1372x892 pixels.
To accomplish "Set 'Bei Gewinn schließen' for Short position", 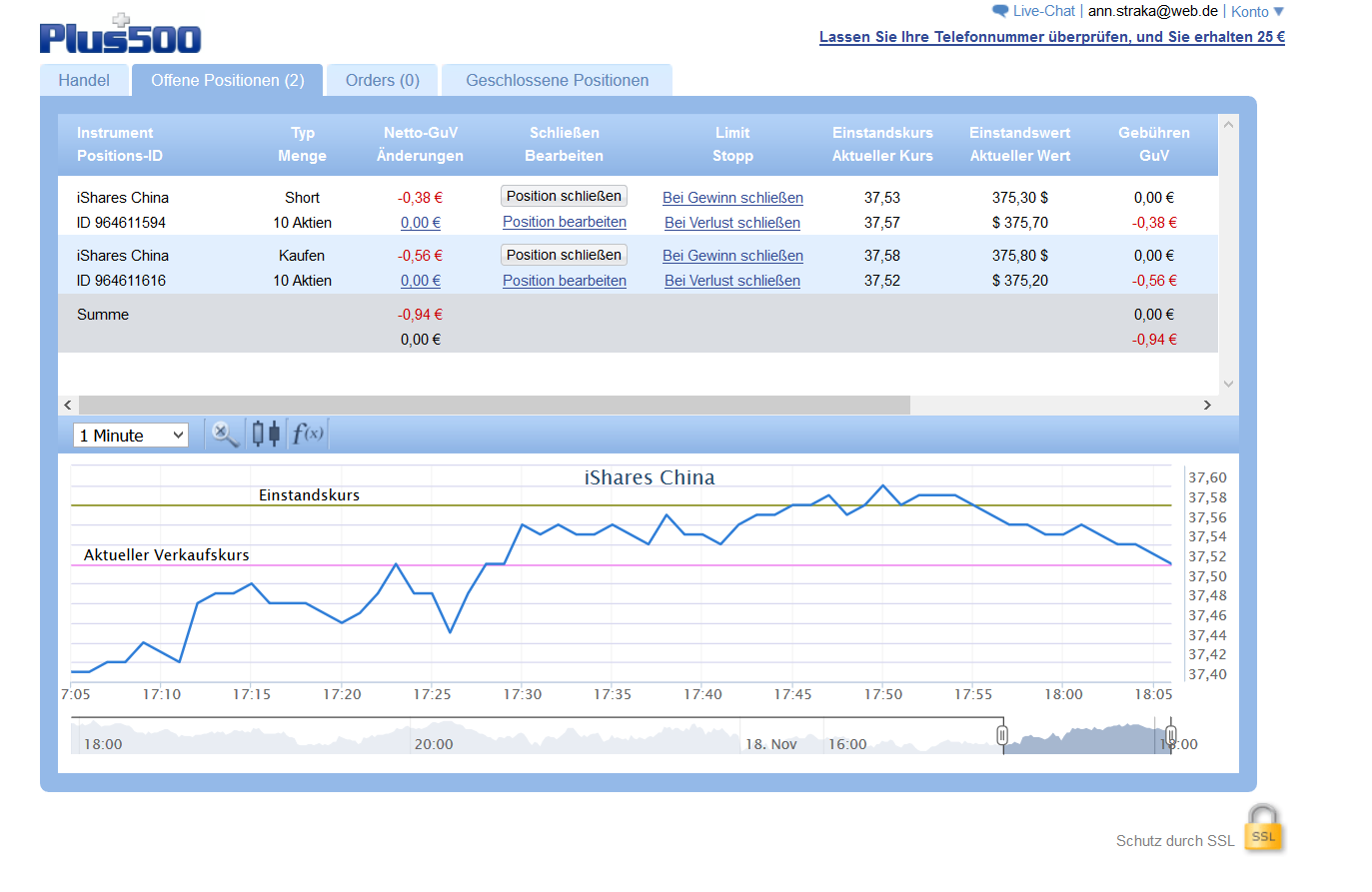I will pos(732,198).
